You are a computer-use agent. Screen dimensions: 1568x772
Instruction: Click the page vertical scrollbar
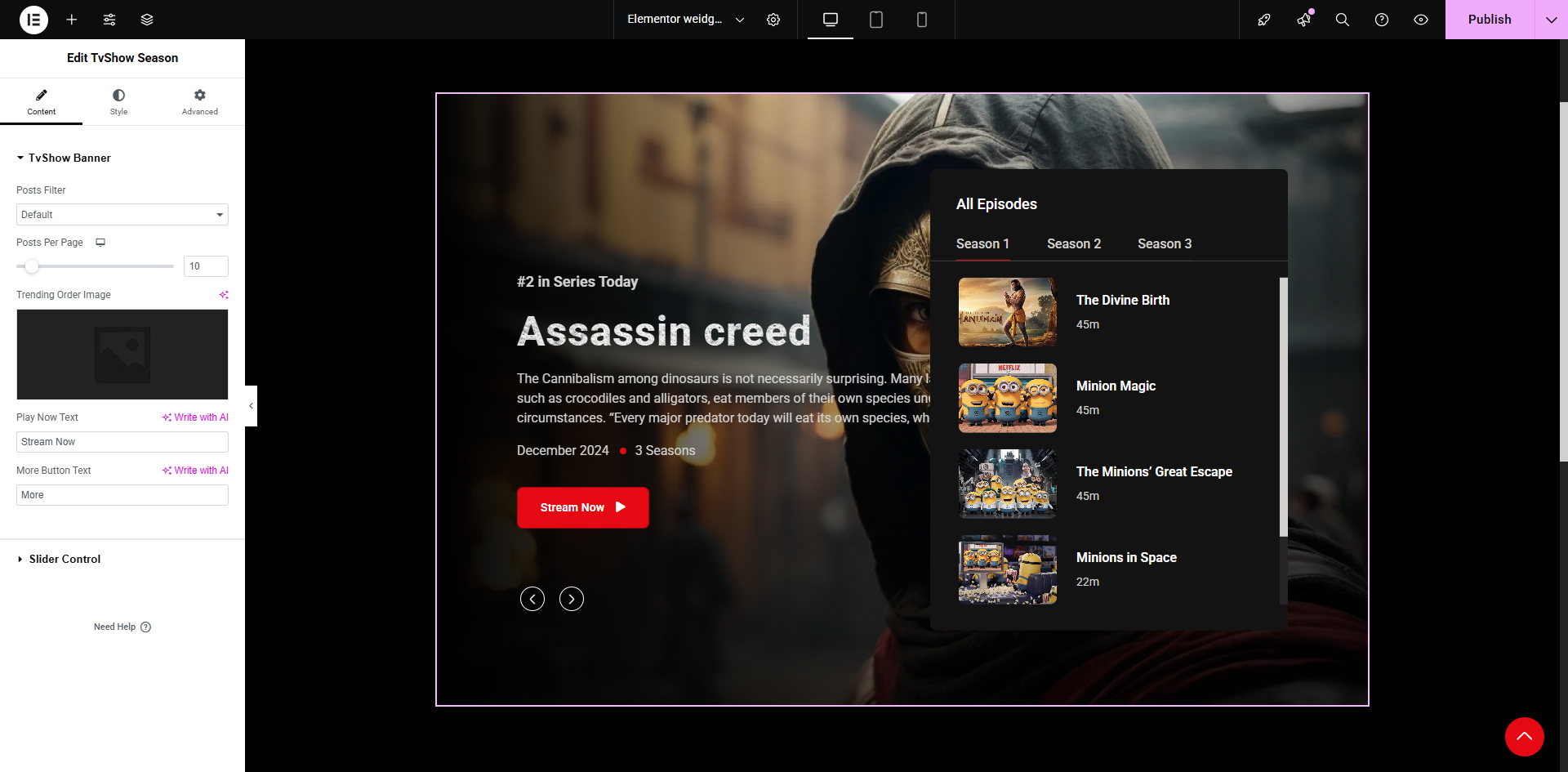click(x=1564, y=282)
